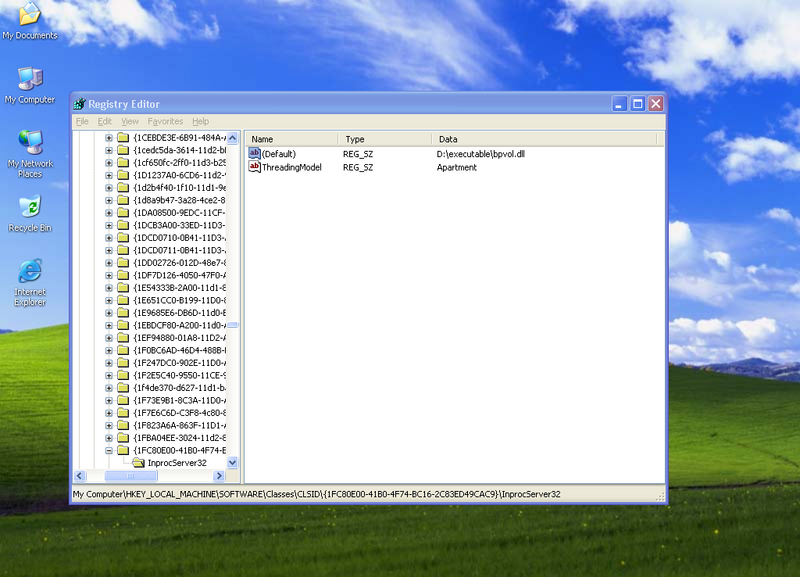This screenshot has height=577, width=800.
Task: Expand the {1f4de370-d627 key
Action: 109,388
